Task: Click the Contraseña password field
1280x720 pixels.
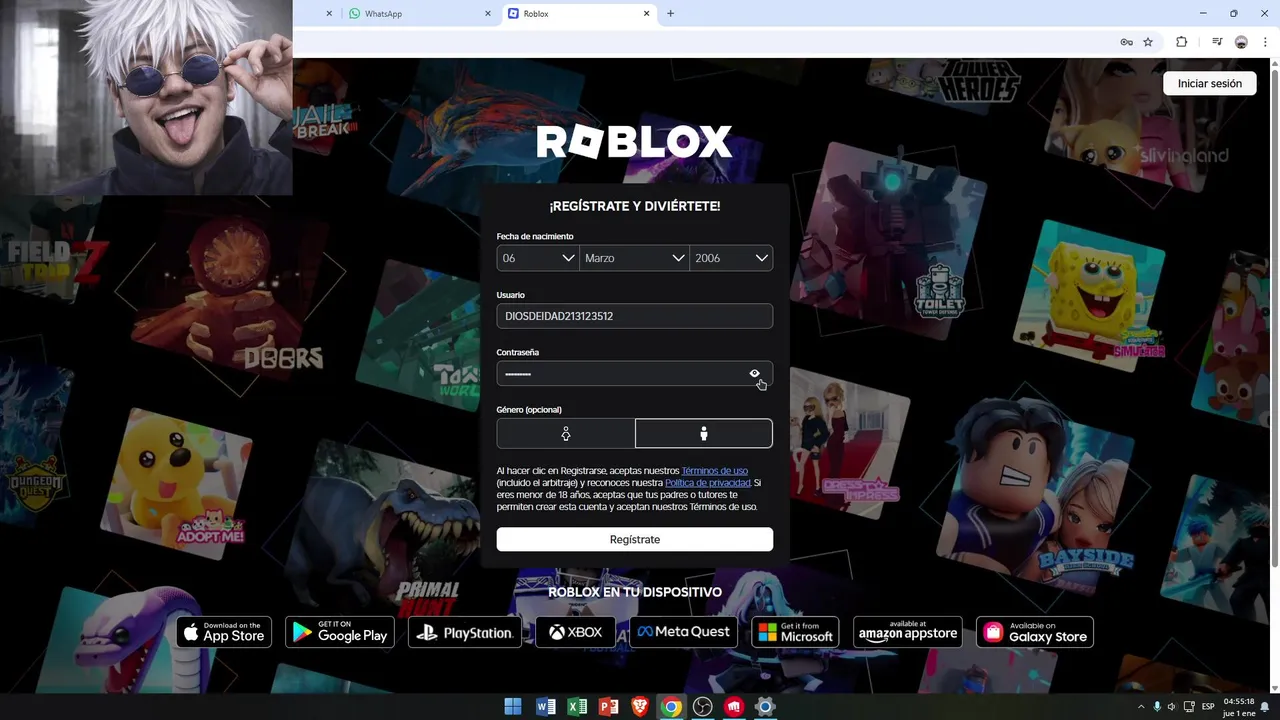Action: [x=634, y=374]
